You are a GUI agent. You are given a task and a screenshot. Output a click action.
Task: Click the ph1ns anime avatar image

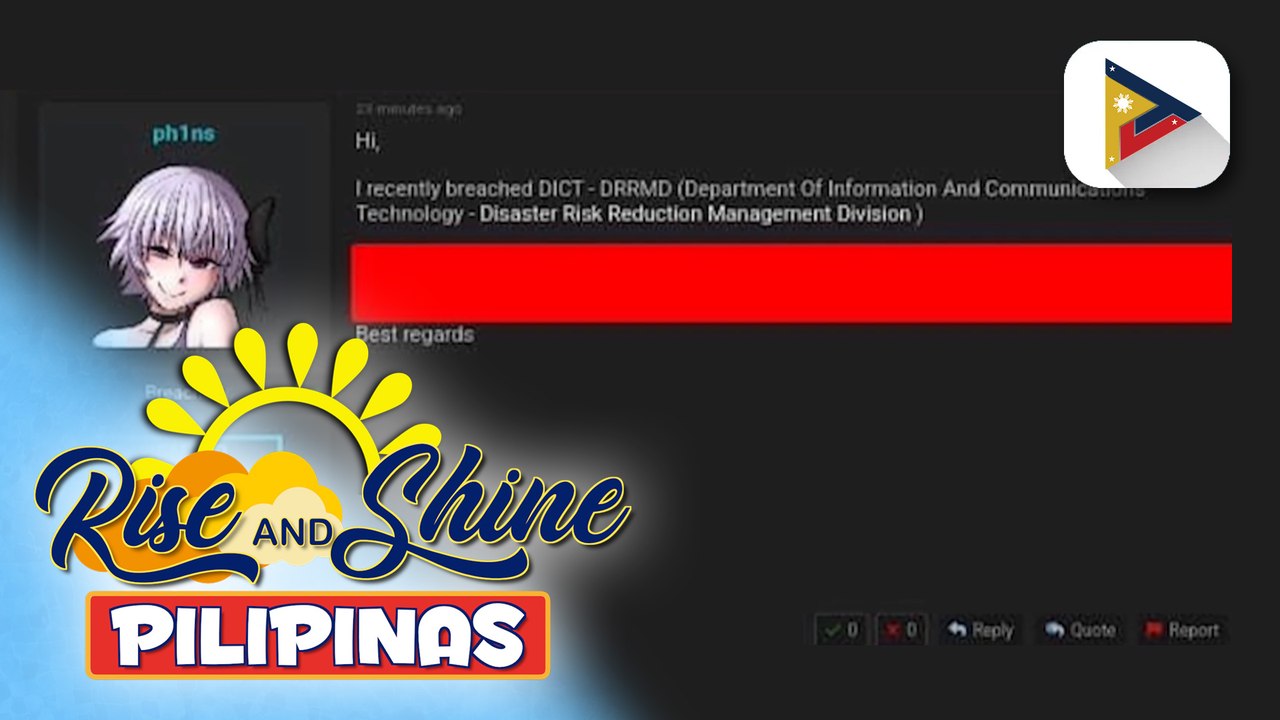[184, 257]
